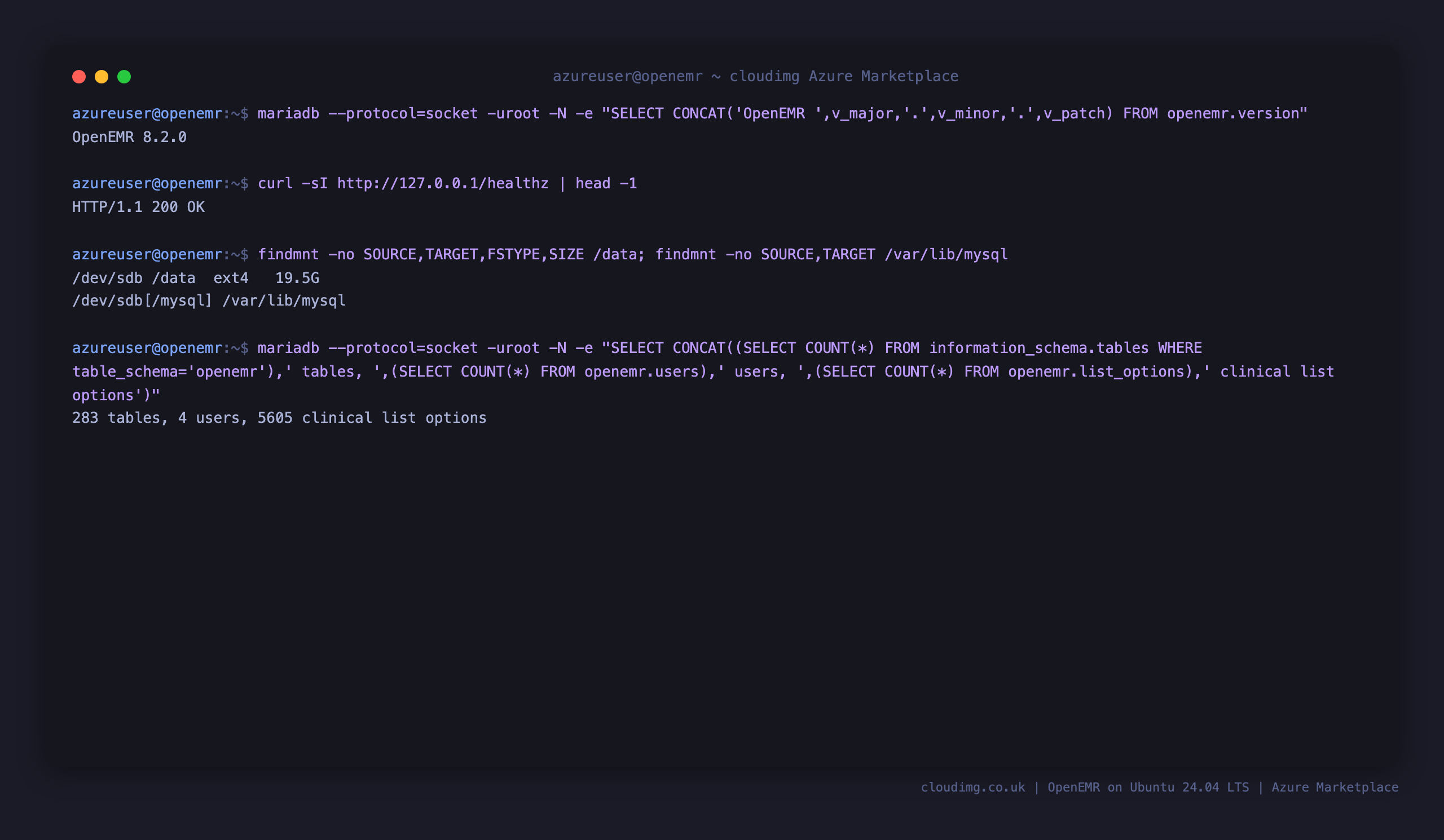
Task: Click the findmnt SOURCE,TARGET,FSTYPE,SIZE command
Action: point(451,254)
